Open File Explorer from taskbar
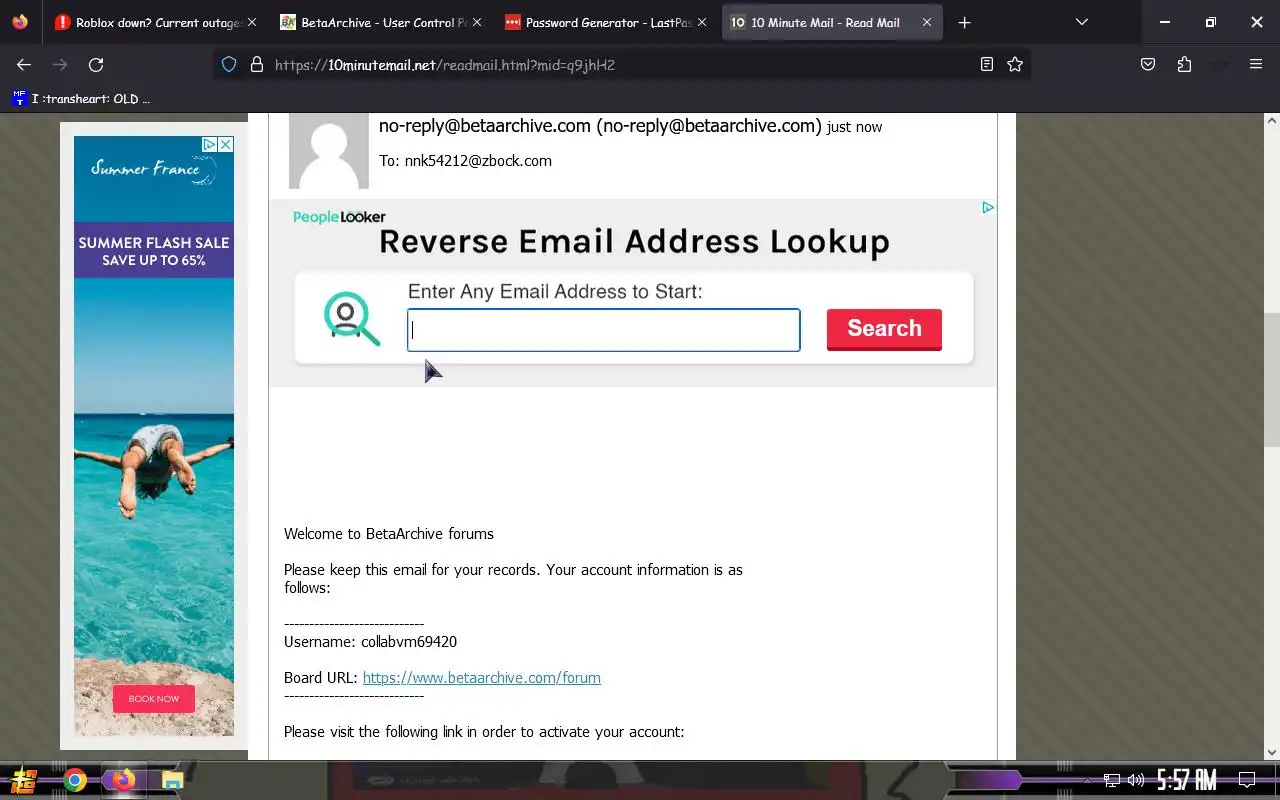Viewport: 1280px width, 800px height. coord(172,780)
